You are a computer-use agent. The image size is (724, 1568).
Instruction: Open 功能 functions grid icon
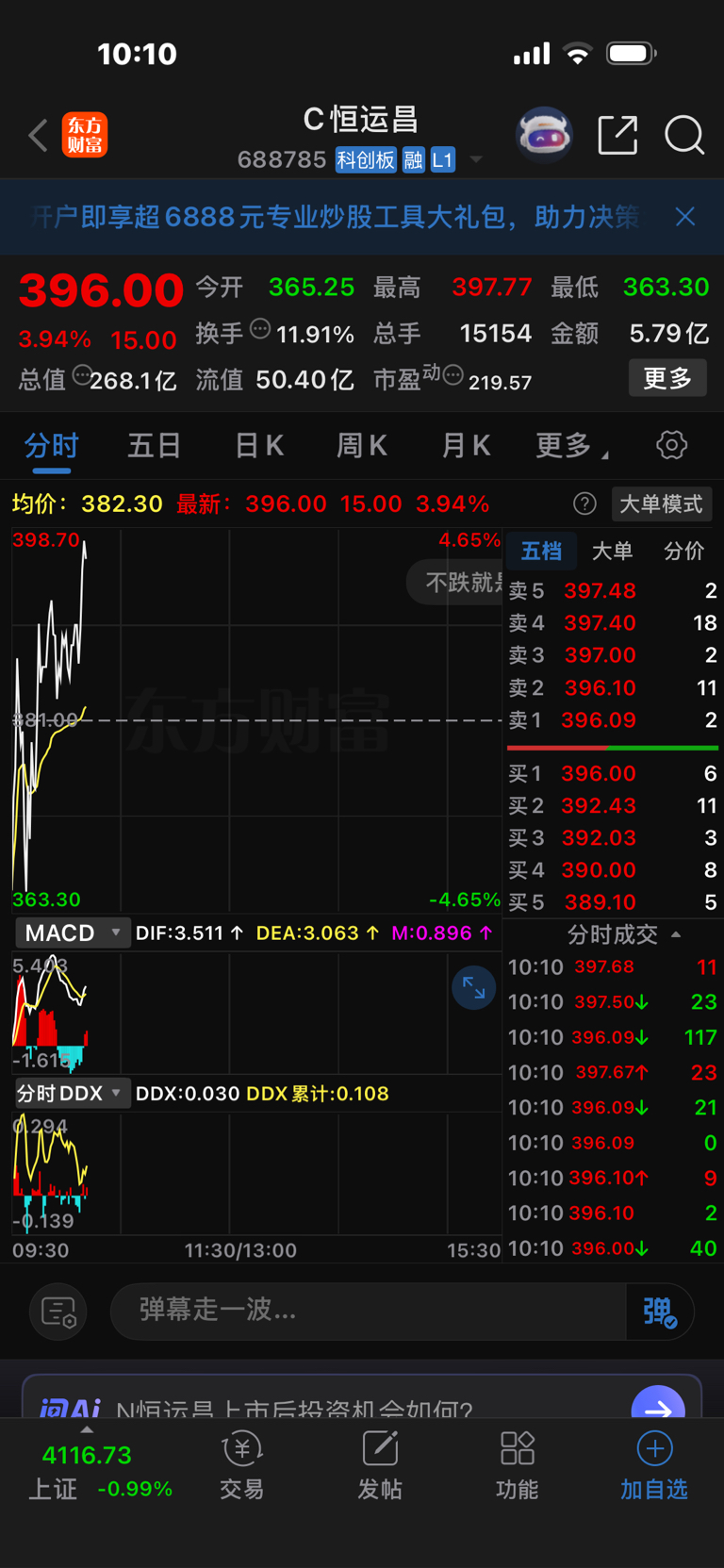coord(518,1465)
